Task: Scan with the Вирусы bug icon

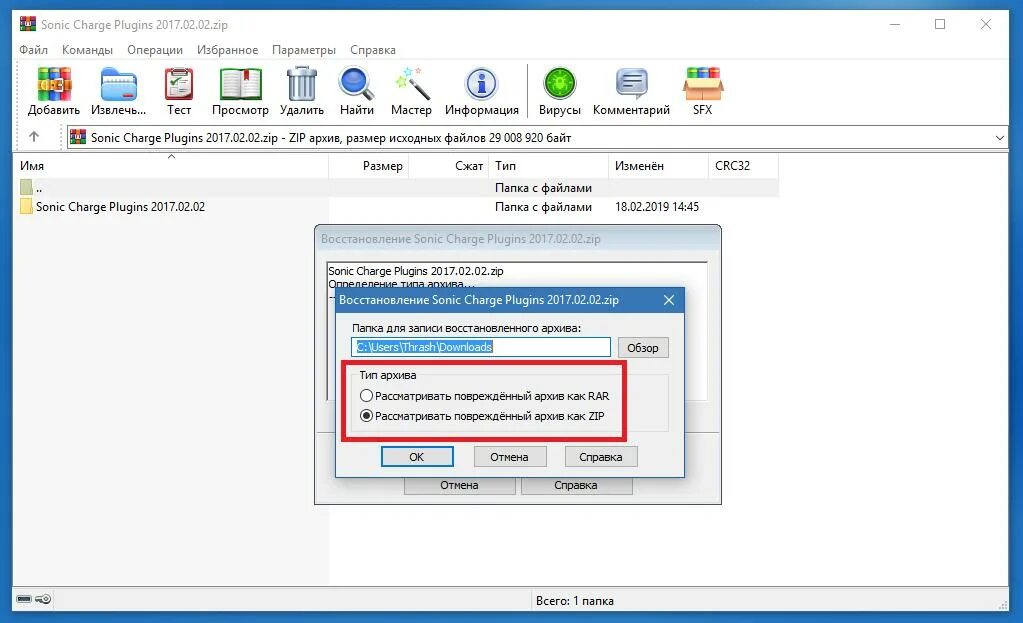Action: pyautogui.click(x=560, y=84)
